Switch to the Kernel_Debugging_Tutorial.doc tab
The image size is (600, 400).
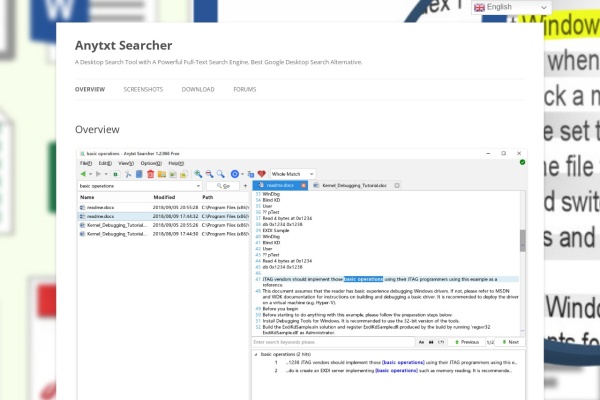(x=354, y=185)
